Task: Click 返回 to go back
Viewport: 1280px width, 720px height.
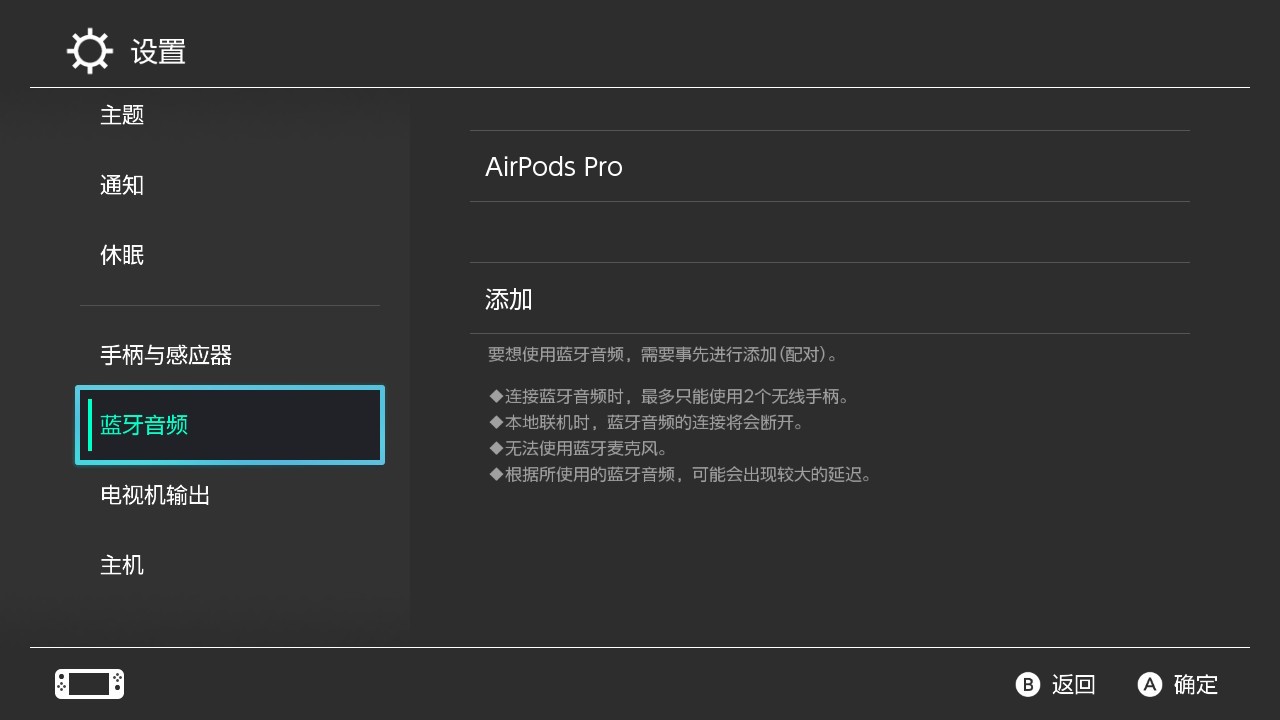Action: (1074, 684)
